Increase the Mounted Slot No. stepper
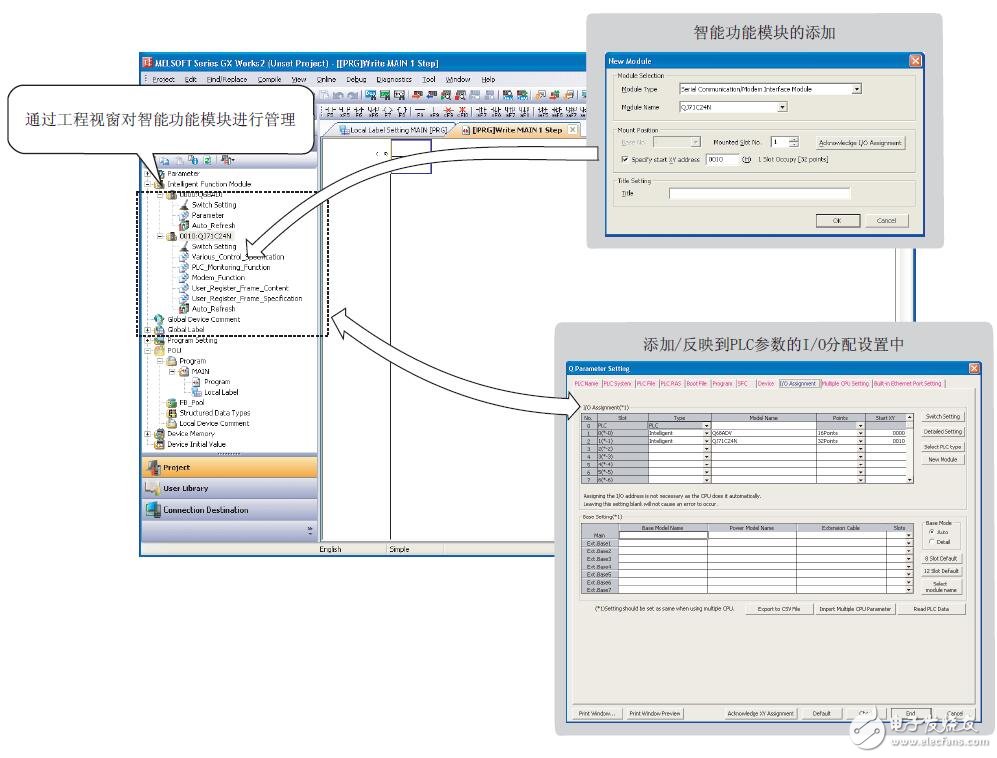997x758 pixels. pos(794,140)
